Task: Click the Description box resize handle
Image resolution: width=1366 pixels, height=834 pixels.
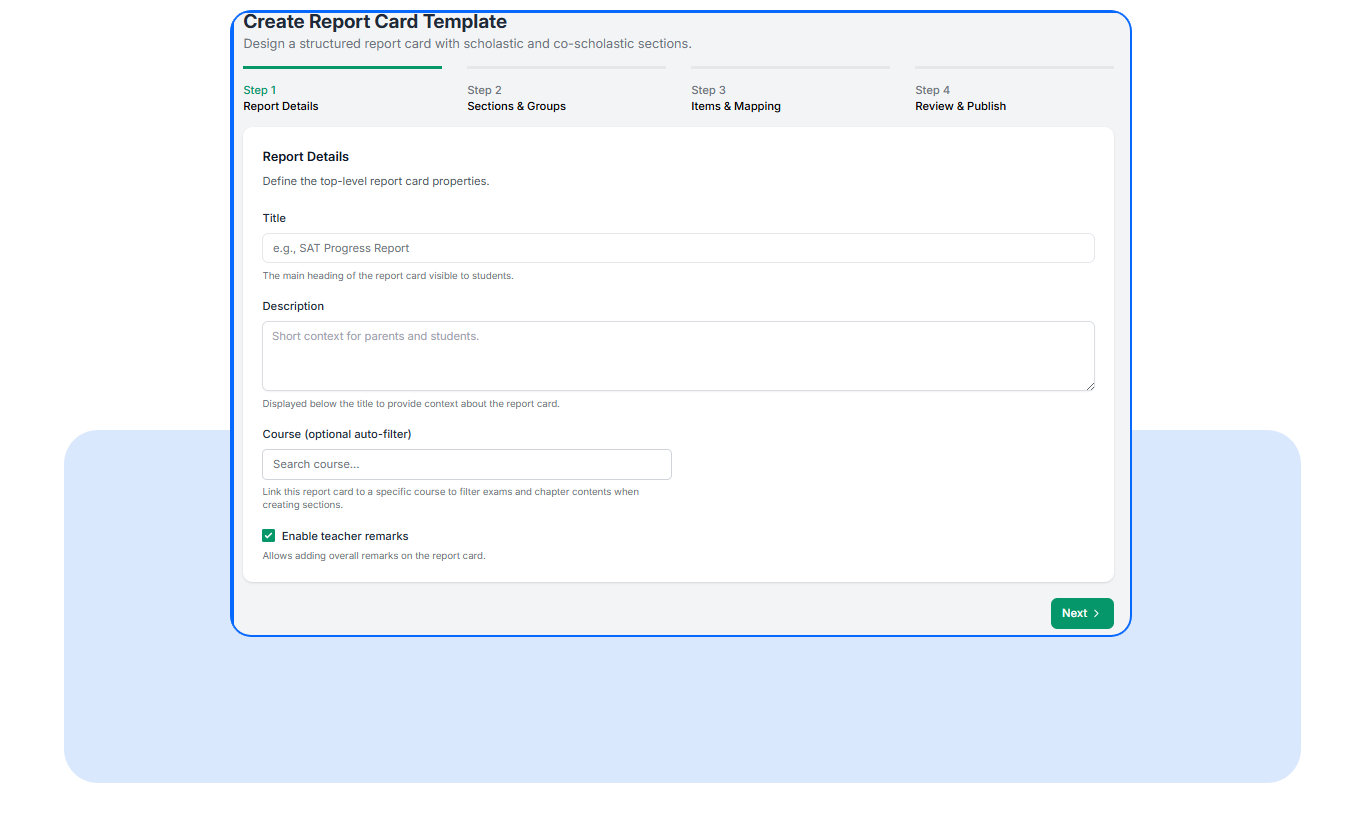Action: [x=1089, y=385]
